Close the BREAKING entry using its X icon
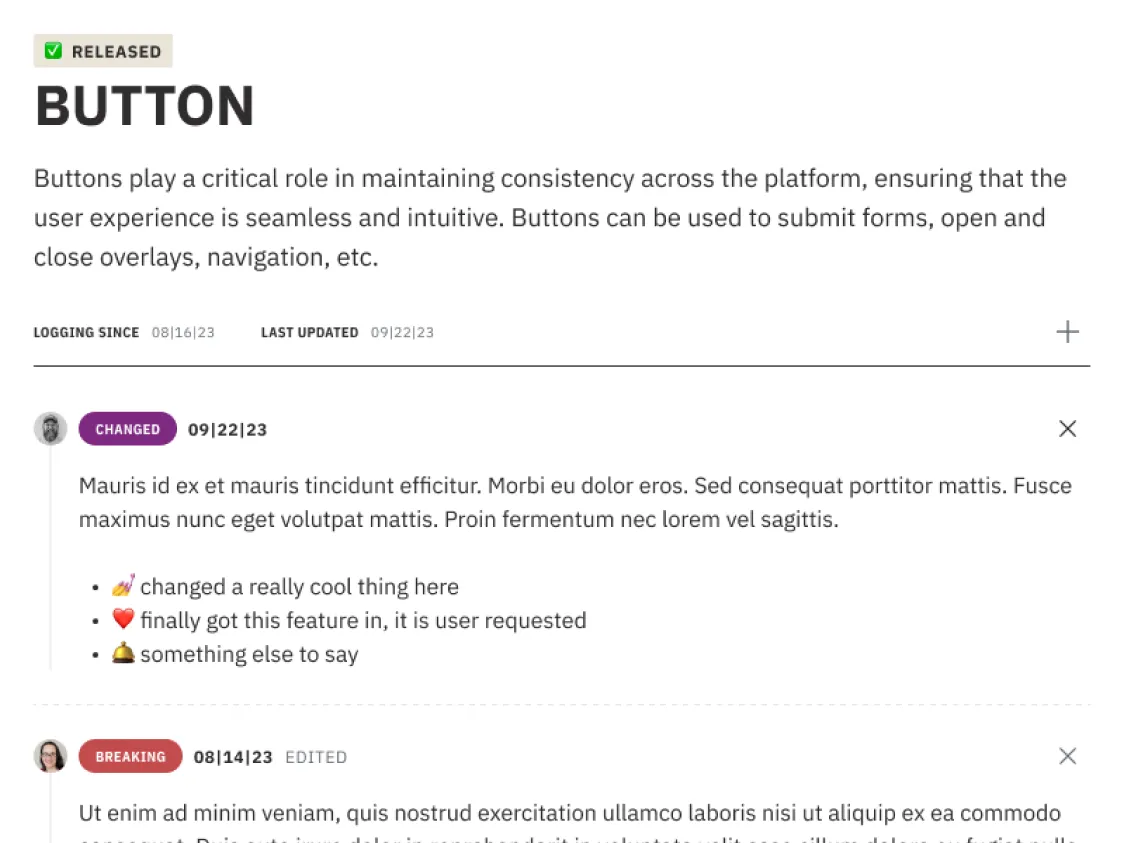The height and width of the screenshot is (843, 1124). point(1067,756)
